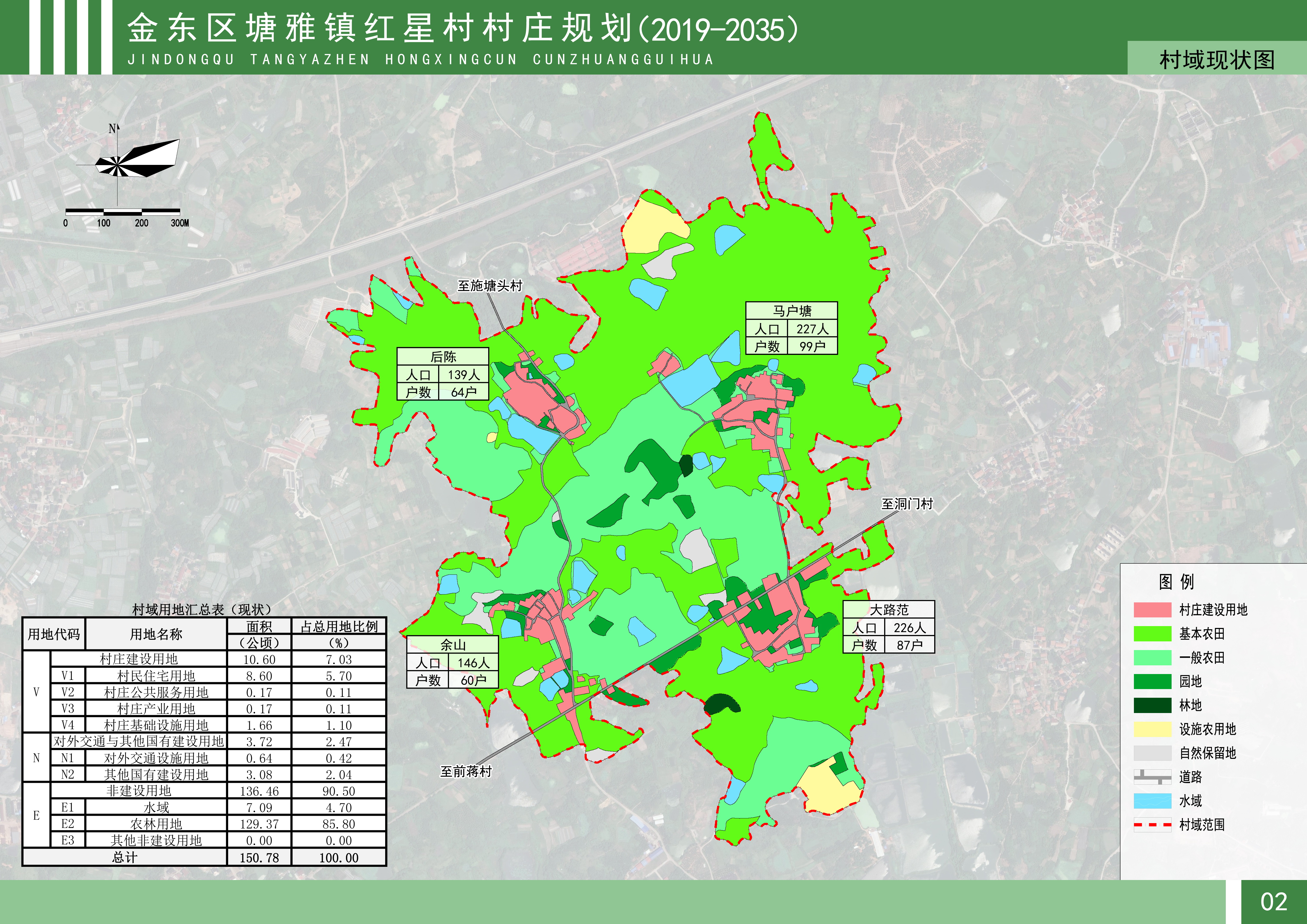This screenshot has width=1307, height=924.
Task: Click the 农林用地 row name
Action: pos(156,824)
